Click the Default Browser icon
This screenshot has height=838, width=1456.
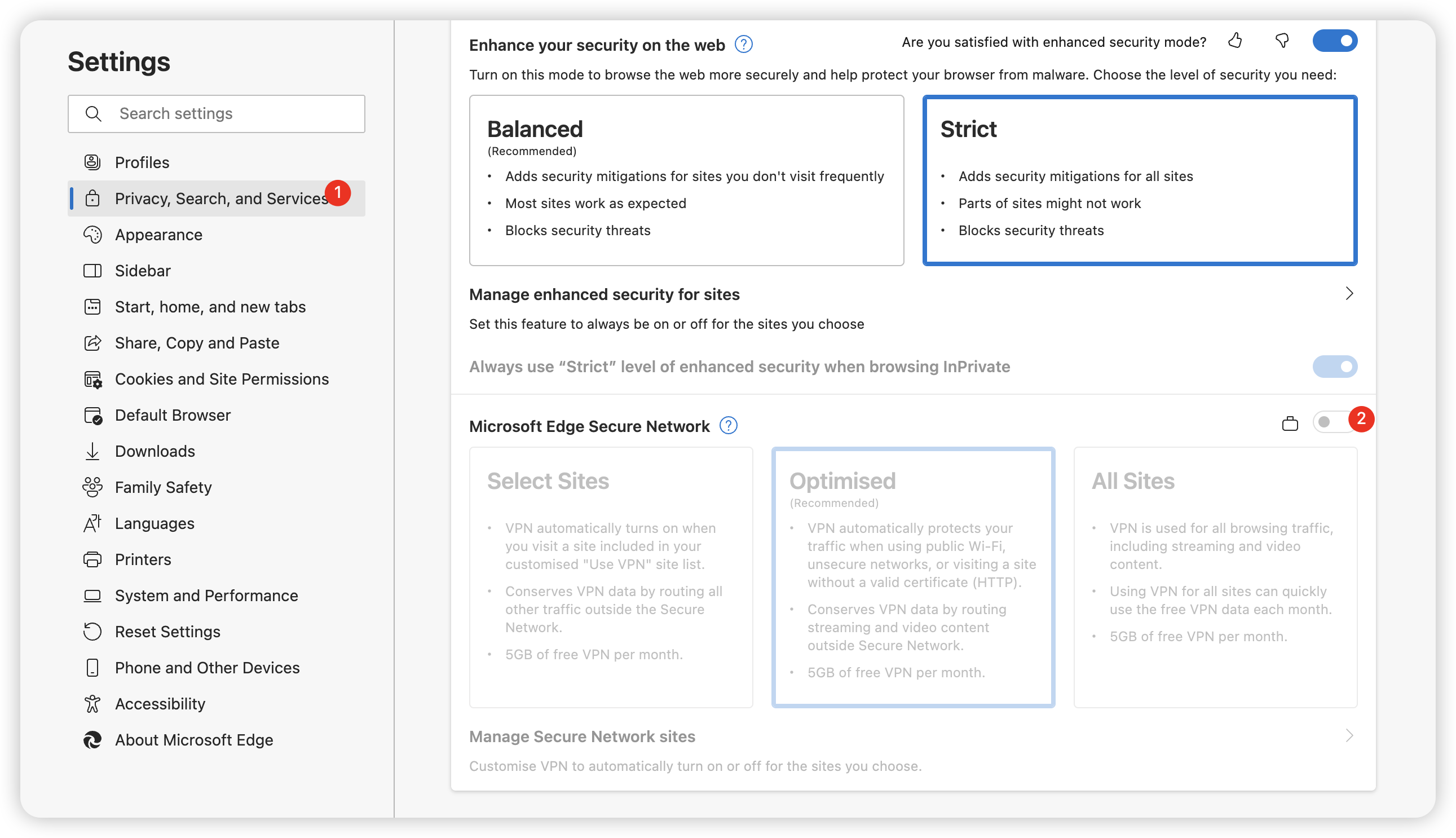(x=92, y=416)
